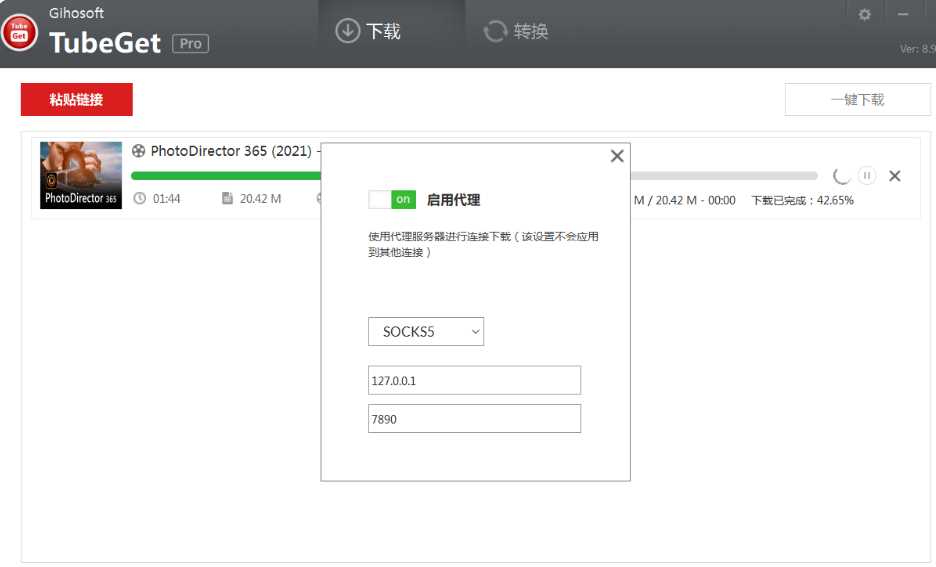The width and height of the screenshot is (936, 567).
Task: Open the SOCKS5 proxy type dropdown
Action: (x=426, y=331)
